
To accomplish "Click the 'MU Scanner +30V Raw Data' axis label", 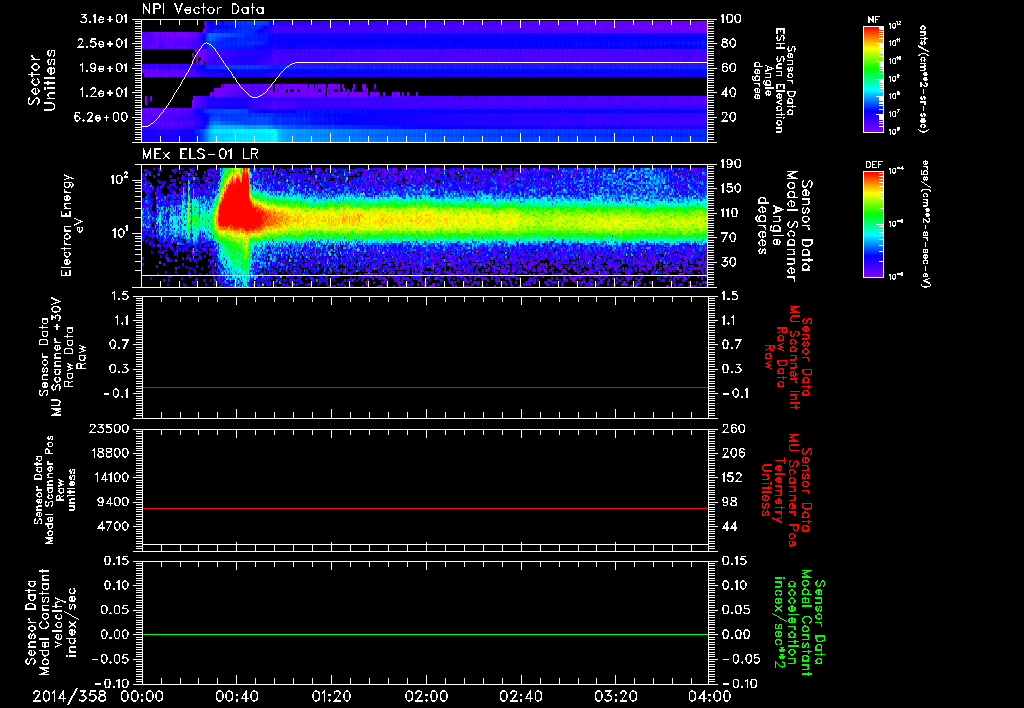I will pos(62,357).
